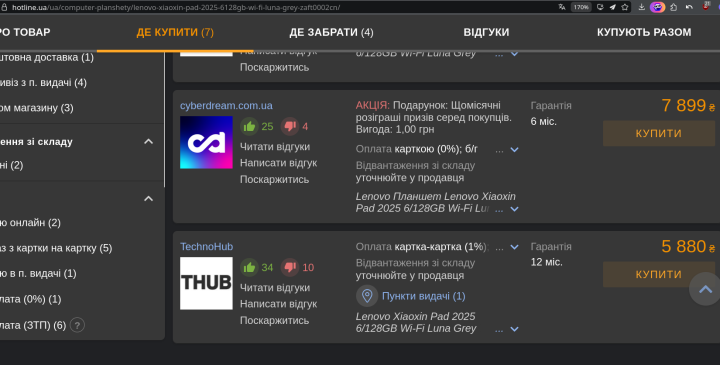Select the 'ні (2)' warehouse filter
Screen dimensions: 720x365
11,165
